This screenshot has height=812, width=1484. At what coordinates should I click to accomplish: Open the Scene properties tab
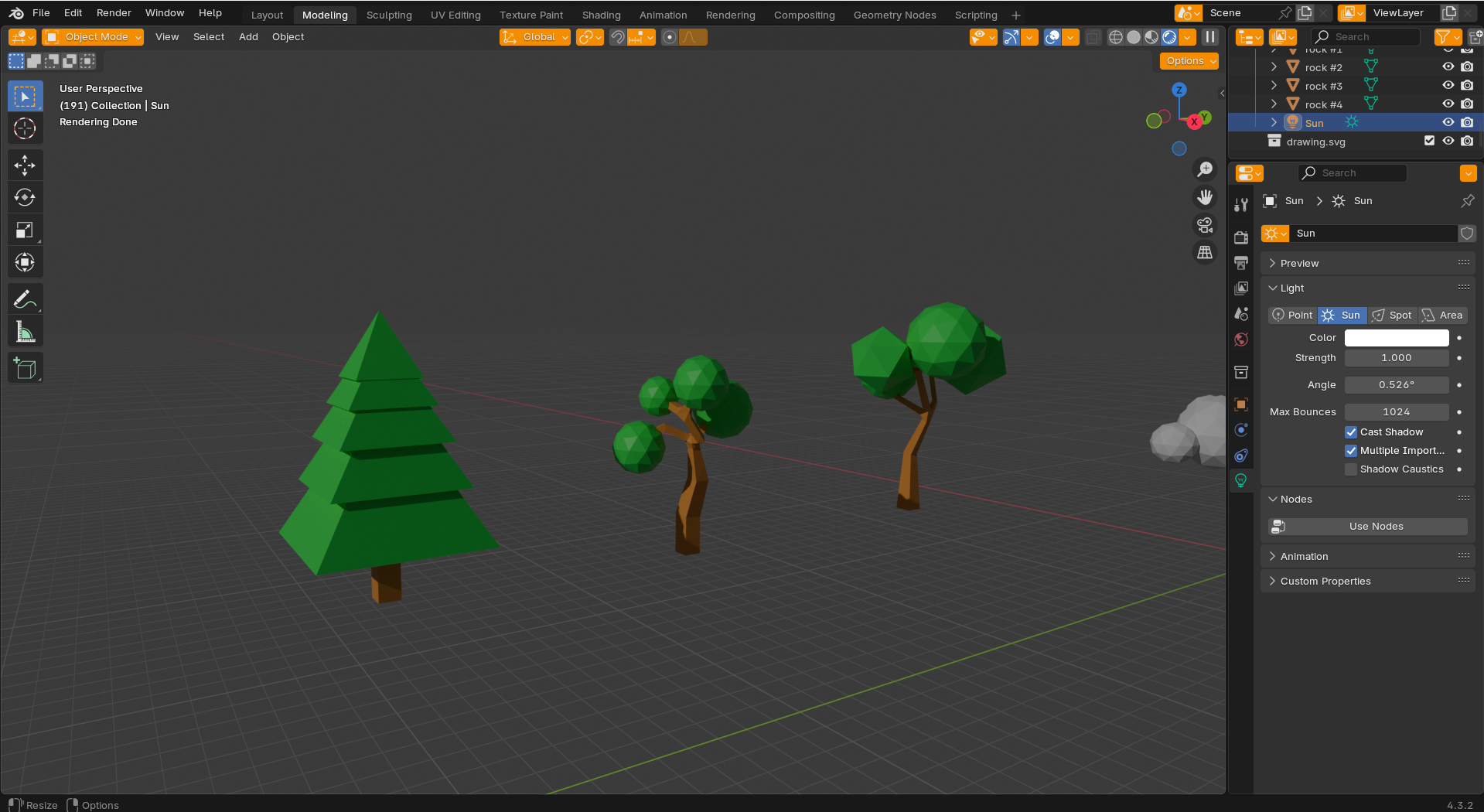pos(1241,314)
